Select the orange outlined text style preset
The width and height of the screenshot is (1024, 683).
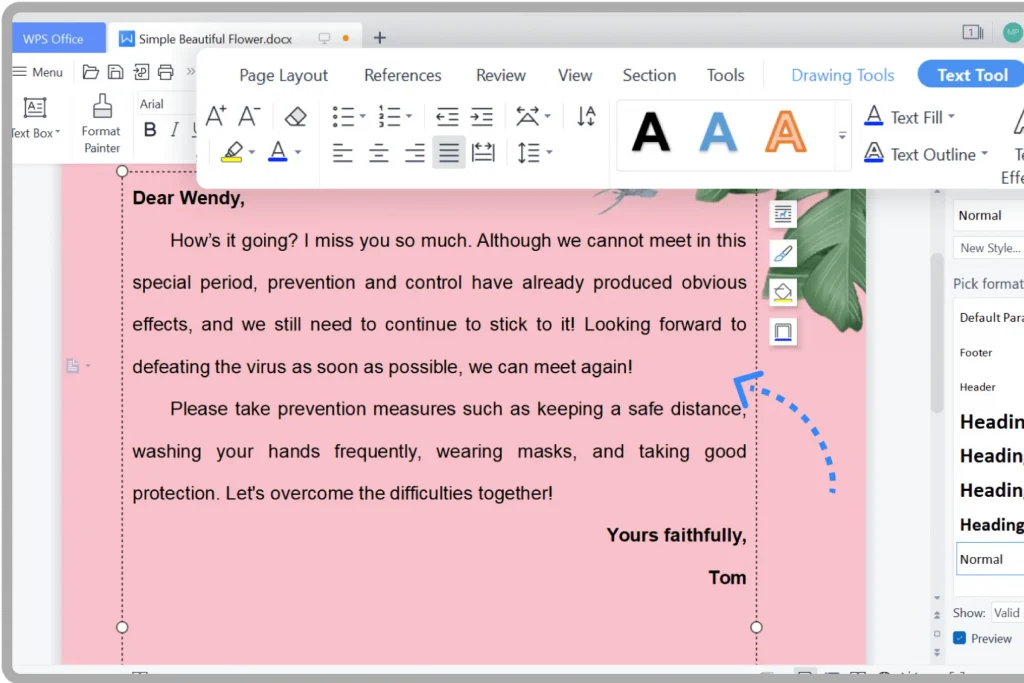click(x=786, y=132)
